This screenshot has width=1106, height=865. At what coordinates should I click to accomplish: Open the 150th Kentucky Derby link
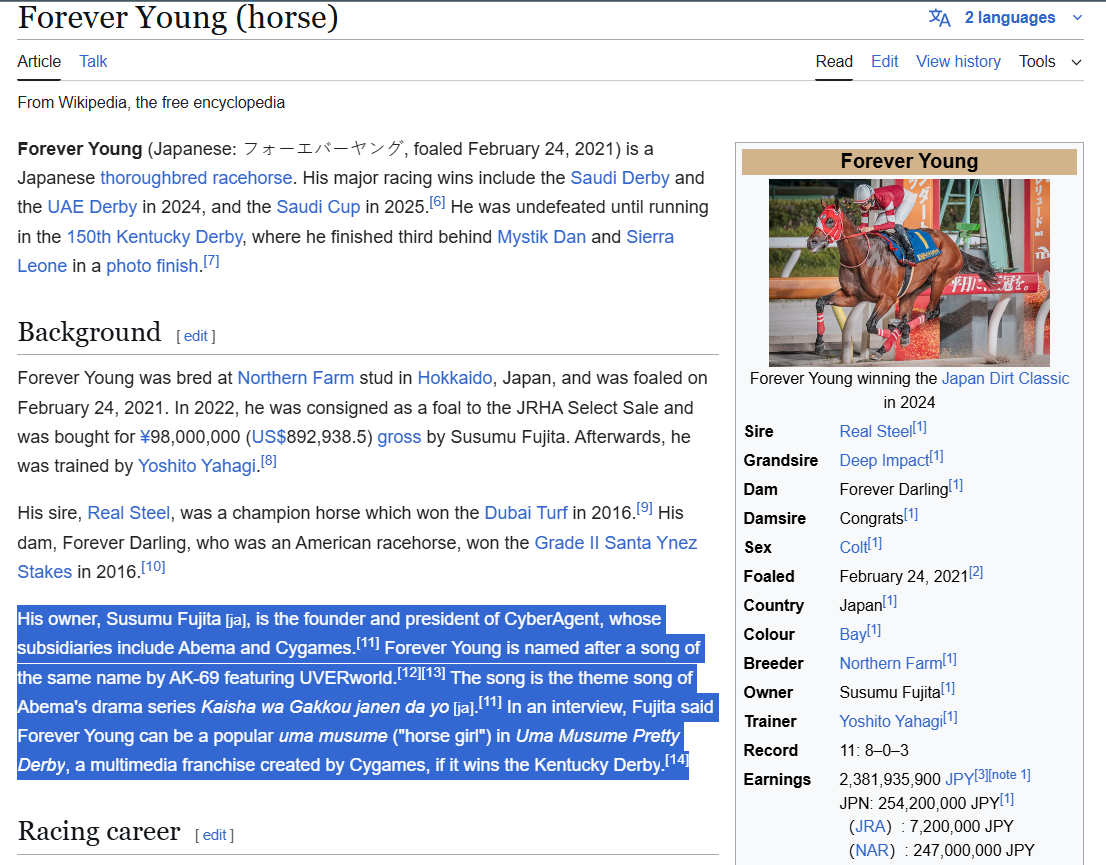pyautogui.click(x=154, y=236)
